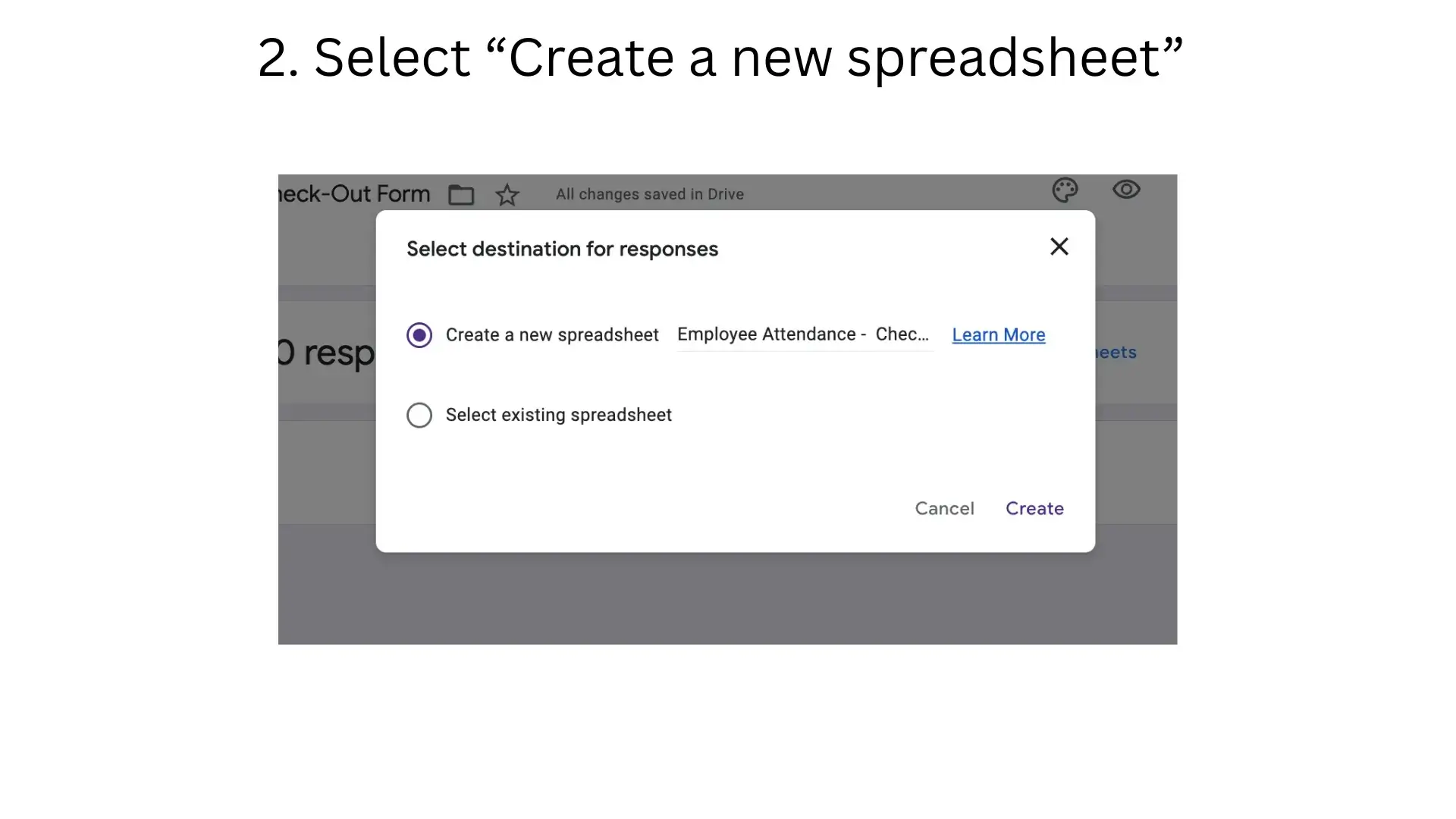Image resolution: width=1456 pixels, height=819 pixels.
Task: Click the "View in Sheets" link
Action: (x=1113, y=351)
